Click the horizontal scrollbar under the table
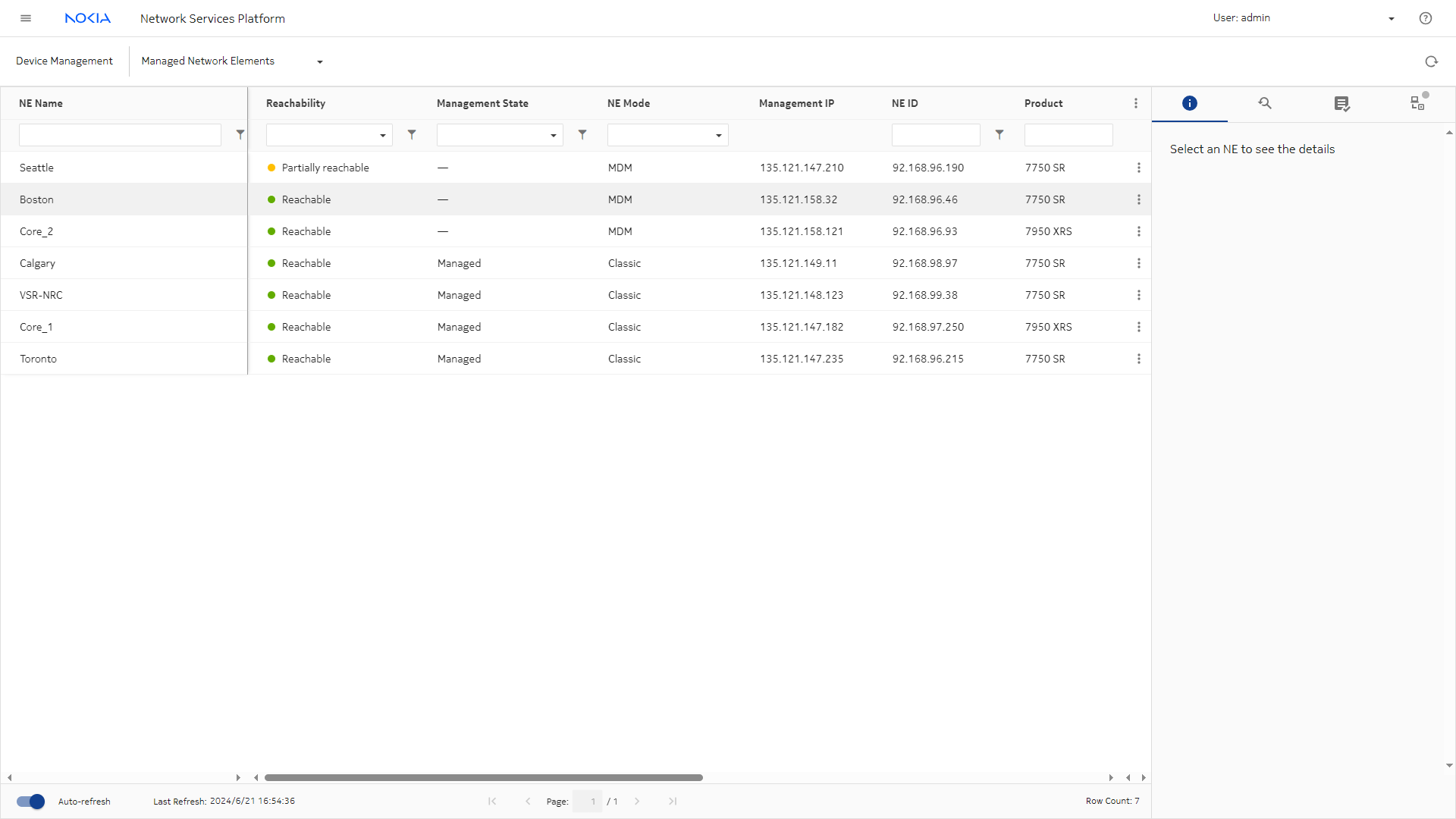This screenshot has height=819, width=1456. click(x=483, y=777)
